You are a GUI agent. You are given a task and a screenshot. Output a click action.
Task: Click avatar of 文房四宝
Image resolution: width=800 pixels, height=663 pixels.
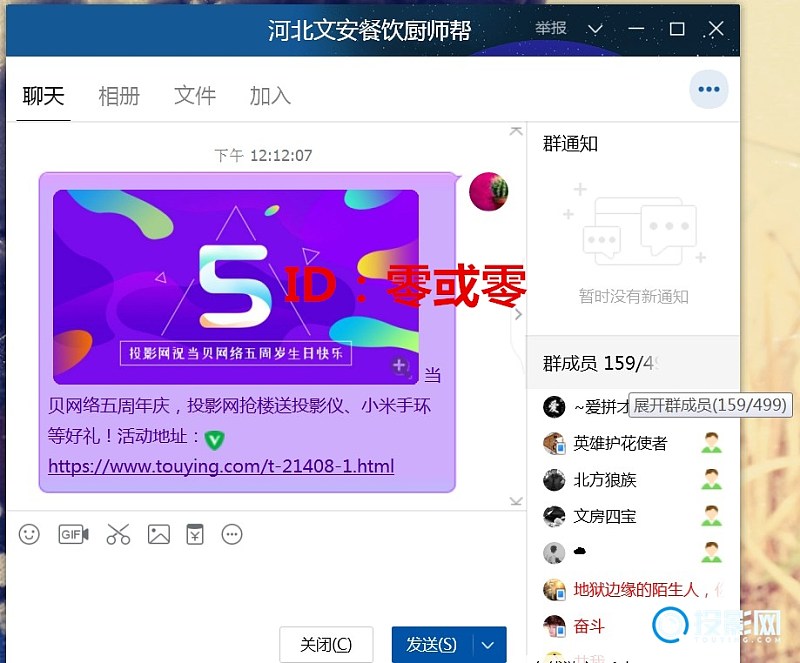click(x=554, y=517)
